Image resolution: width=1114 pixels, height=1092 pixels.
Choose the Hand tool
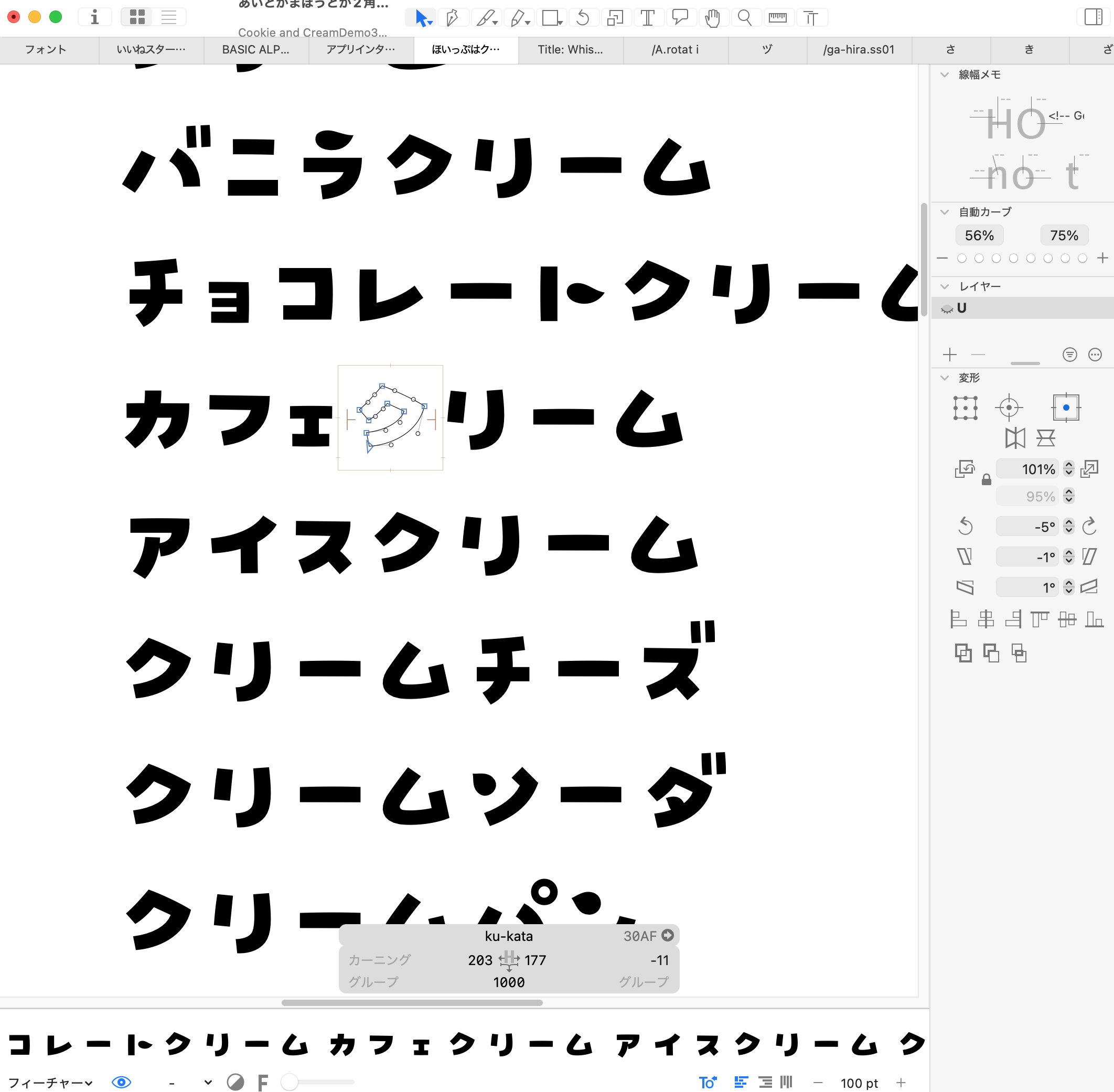click(712, 18)
